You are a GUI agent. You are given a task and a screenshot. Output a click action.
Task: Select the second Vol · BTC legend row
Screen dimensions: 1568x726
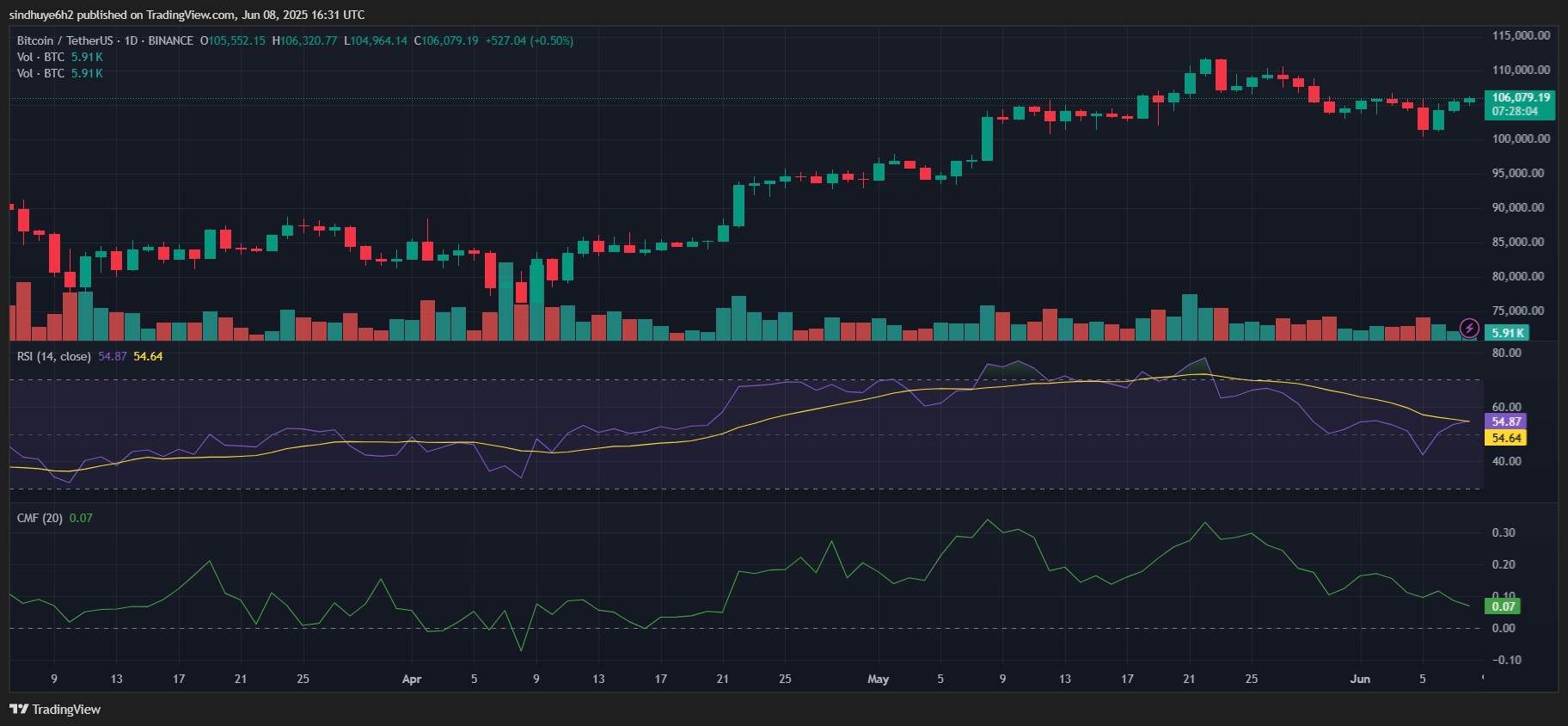pos(40,73)
